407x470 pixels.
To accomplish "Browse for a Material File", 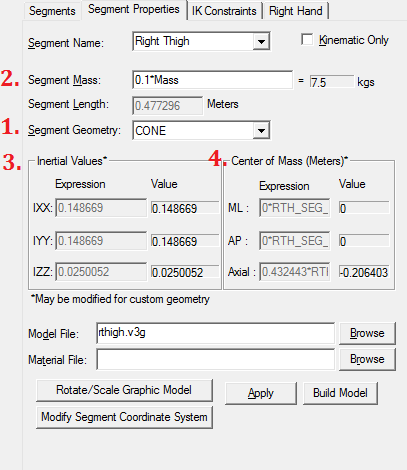I will (367, 359).
